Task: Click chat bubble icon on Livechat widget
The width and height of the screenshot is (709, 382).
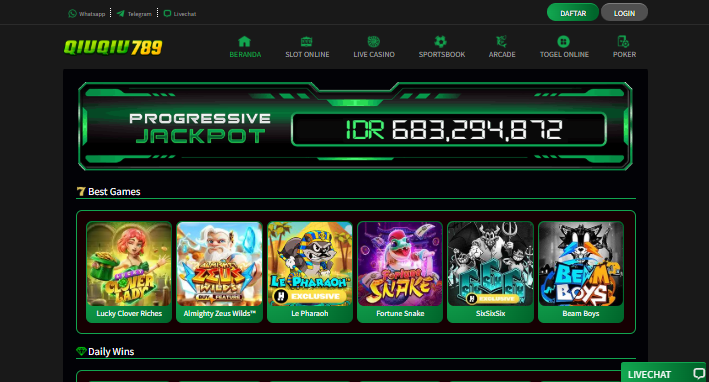Action: (699, 373)
